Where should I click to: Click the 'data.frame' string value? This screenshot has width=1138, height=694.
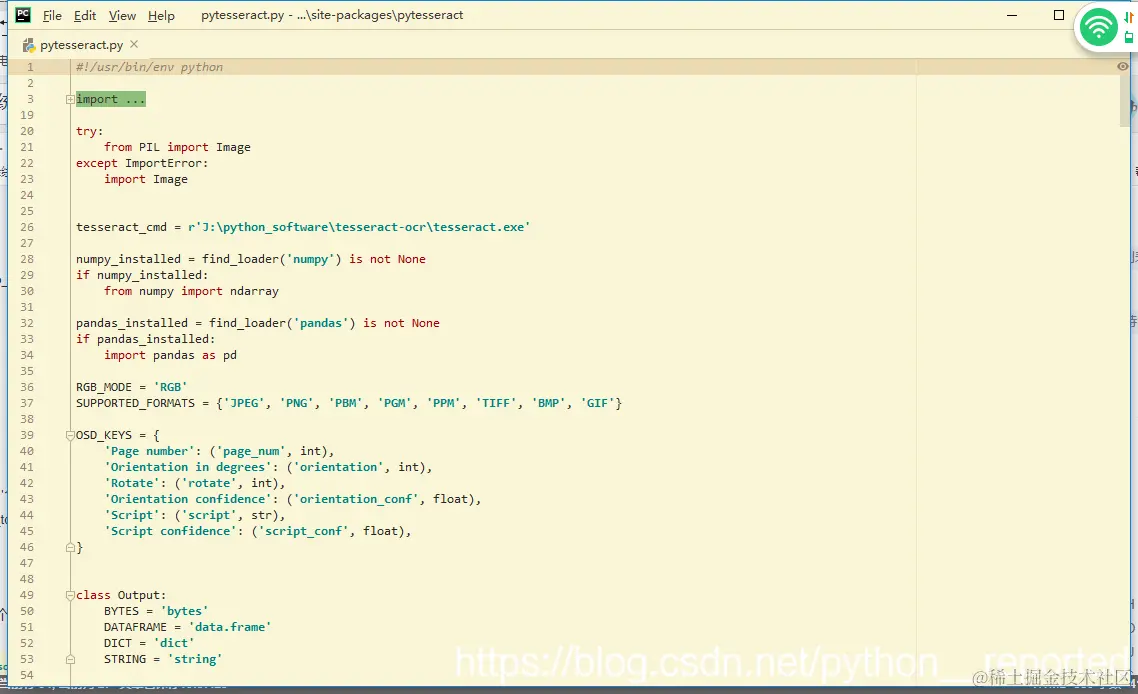pyautogui.click(x=230, y=627)
